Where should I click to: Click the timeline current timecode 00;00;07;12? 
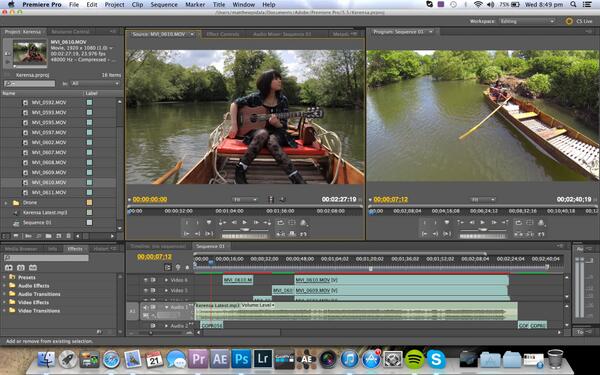click(155, 257)
